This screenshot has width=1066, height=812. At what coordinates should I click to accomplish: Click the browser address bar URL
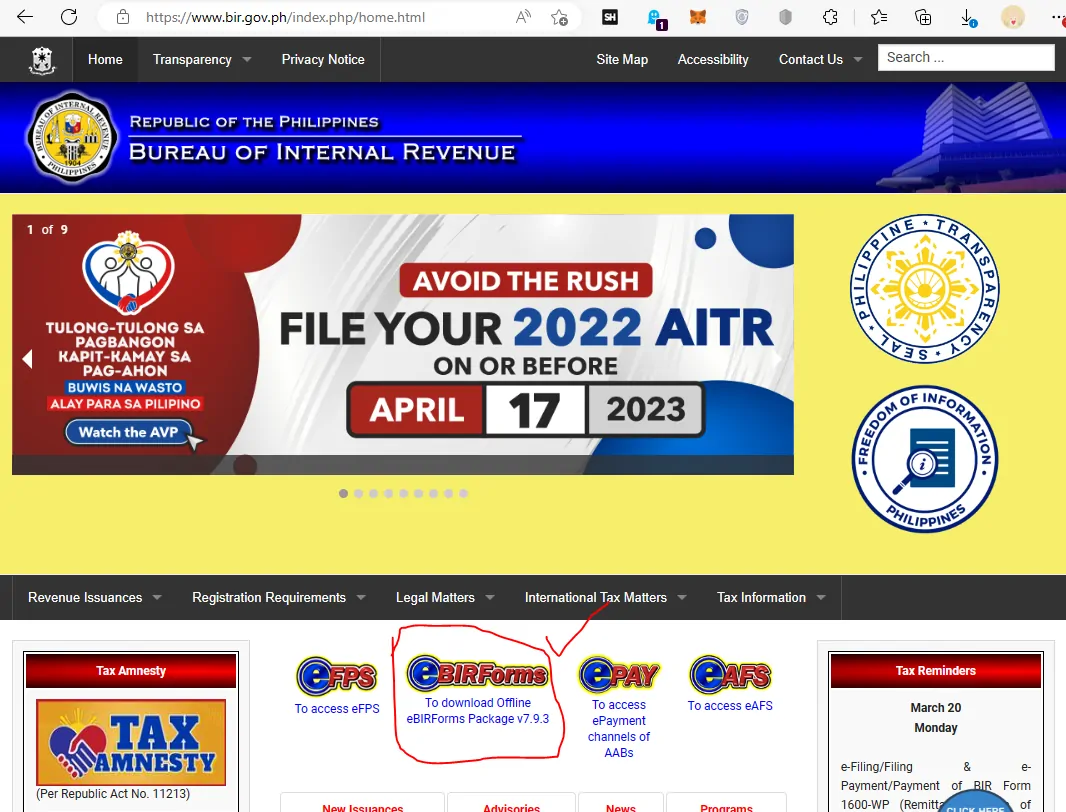coord(286,17)
